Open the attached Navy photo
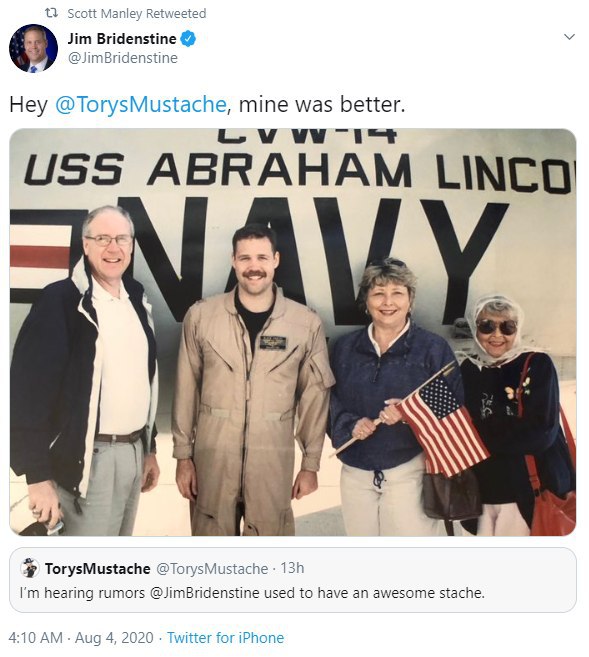Viewport: 589px width, 657px height. pos(293,332)
